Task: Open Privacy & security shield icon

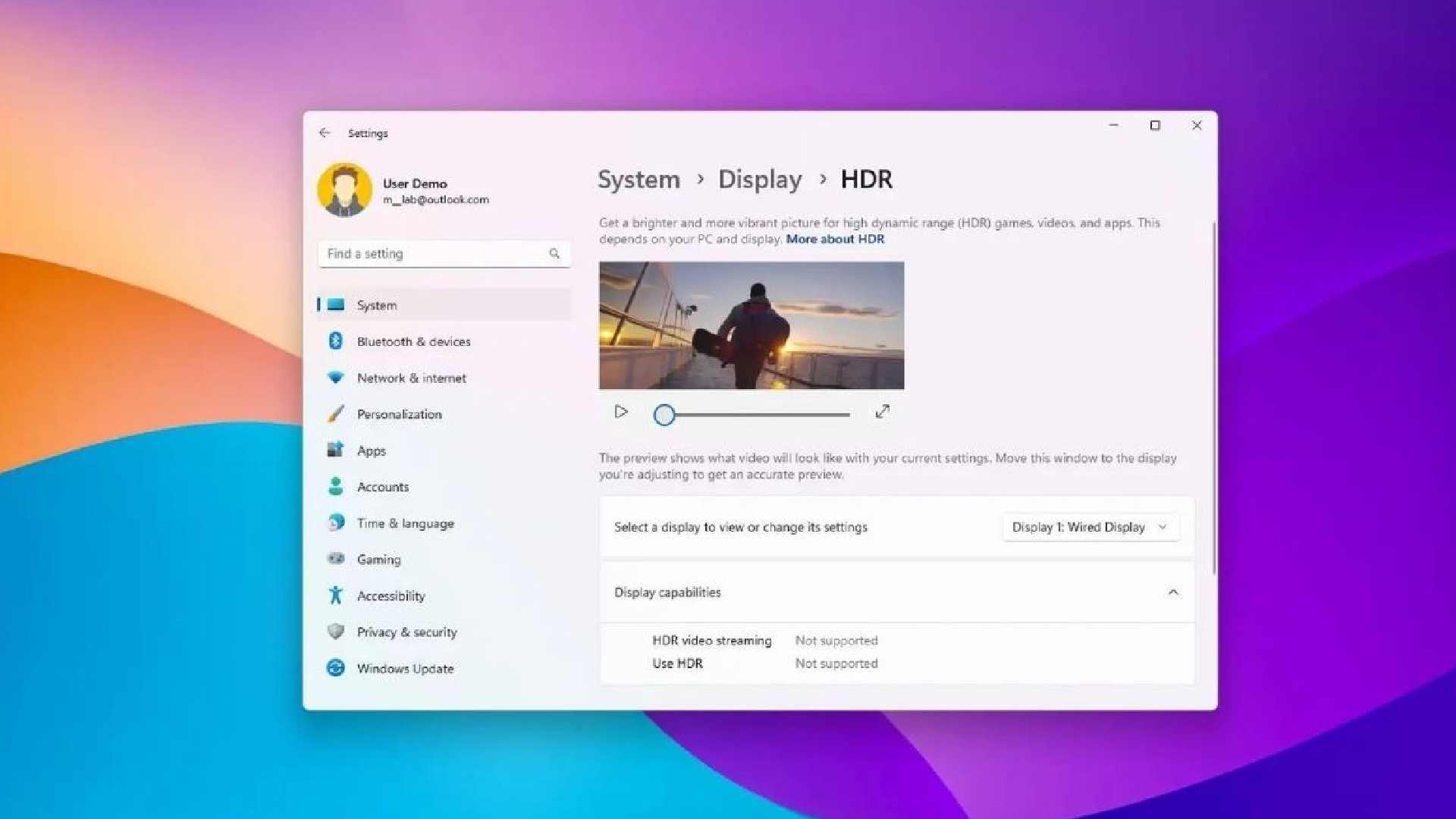Action: 335,632
